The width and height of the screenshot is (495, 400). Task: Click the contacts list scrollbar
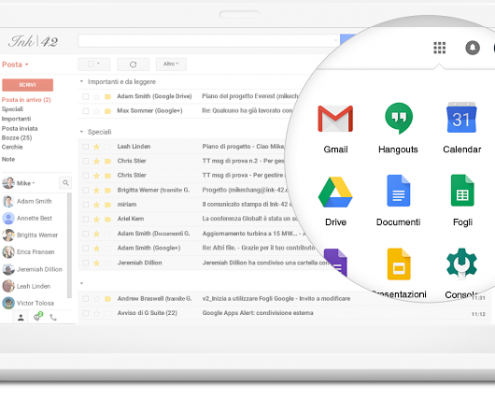click(x=69, y=245)
